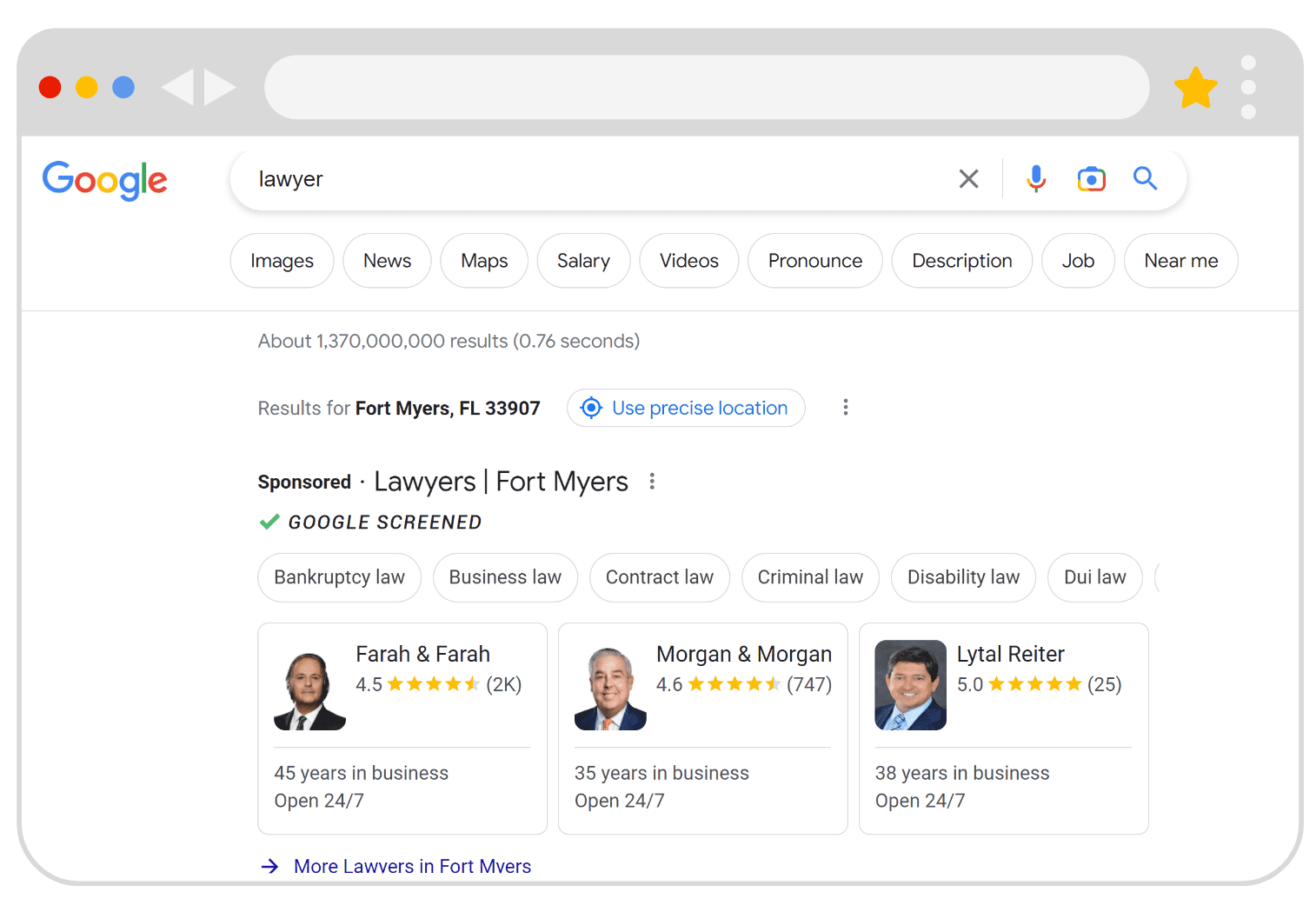Filter lawyers by Criminal law
Screen dimensions: 1316x899
(810, 577)
